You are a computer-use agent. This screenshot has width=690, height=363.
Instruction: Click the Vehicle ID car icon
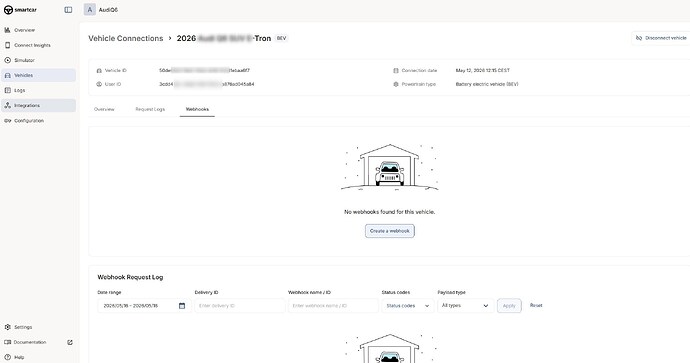point(99,70)
